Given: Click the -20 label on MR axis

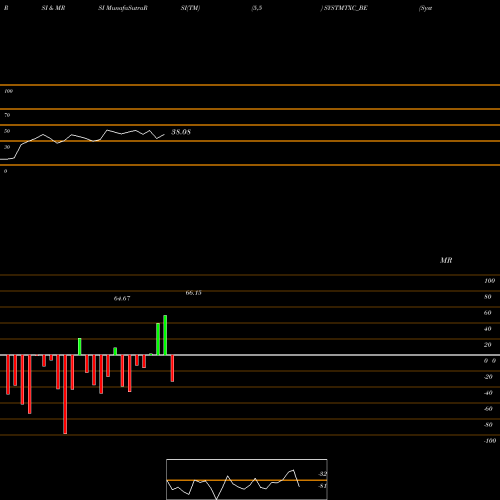Looking at the screenshot, I should pyautogui.click(x=488, y=377).
